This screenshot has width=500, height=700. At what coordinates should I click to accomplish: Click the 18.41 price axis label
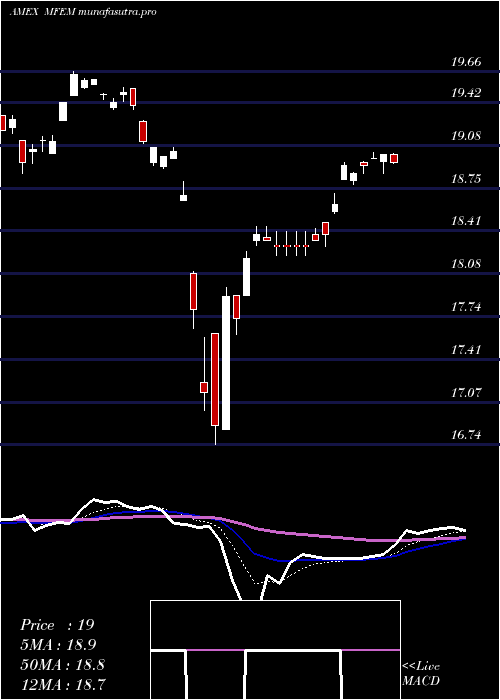[x=466, y=221]
